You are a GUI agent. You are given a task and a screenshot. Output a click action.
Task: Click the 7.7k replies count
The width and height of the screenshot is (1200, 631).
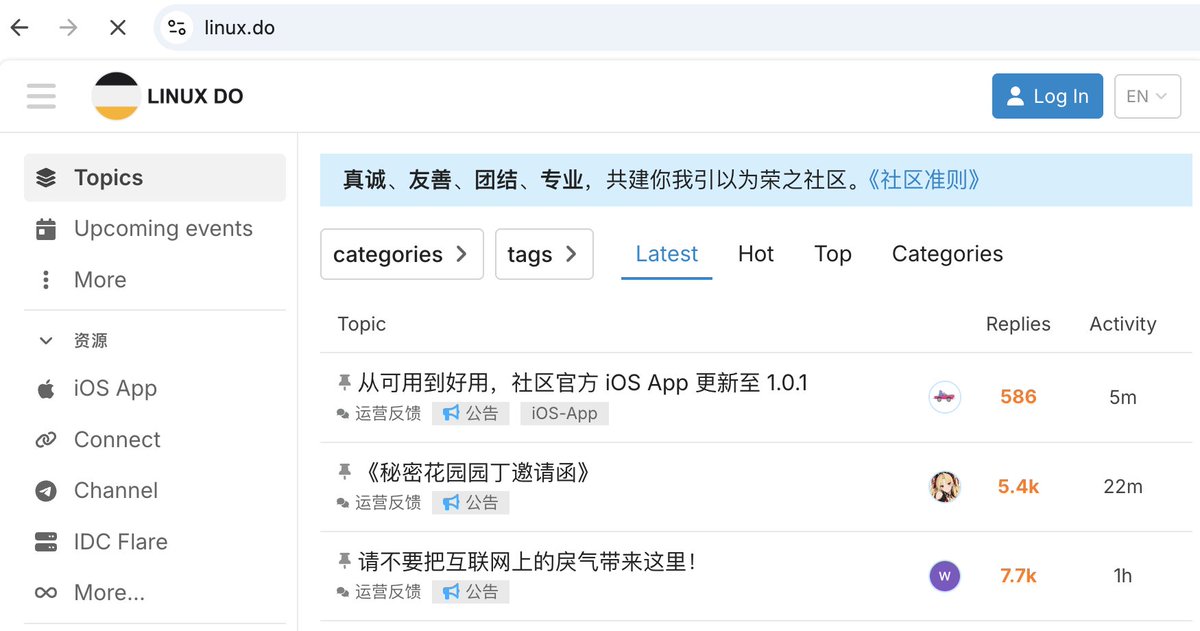click(x=1018, y=576)
